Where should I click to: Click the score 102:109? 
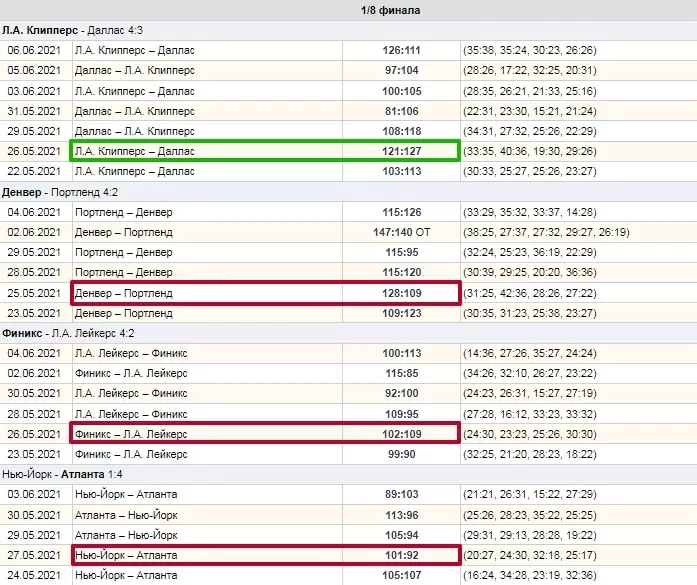coord(401,434)
